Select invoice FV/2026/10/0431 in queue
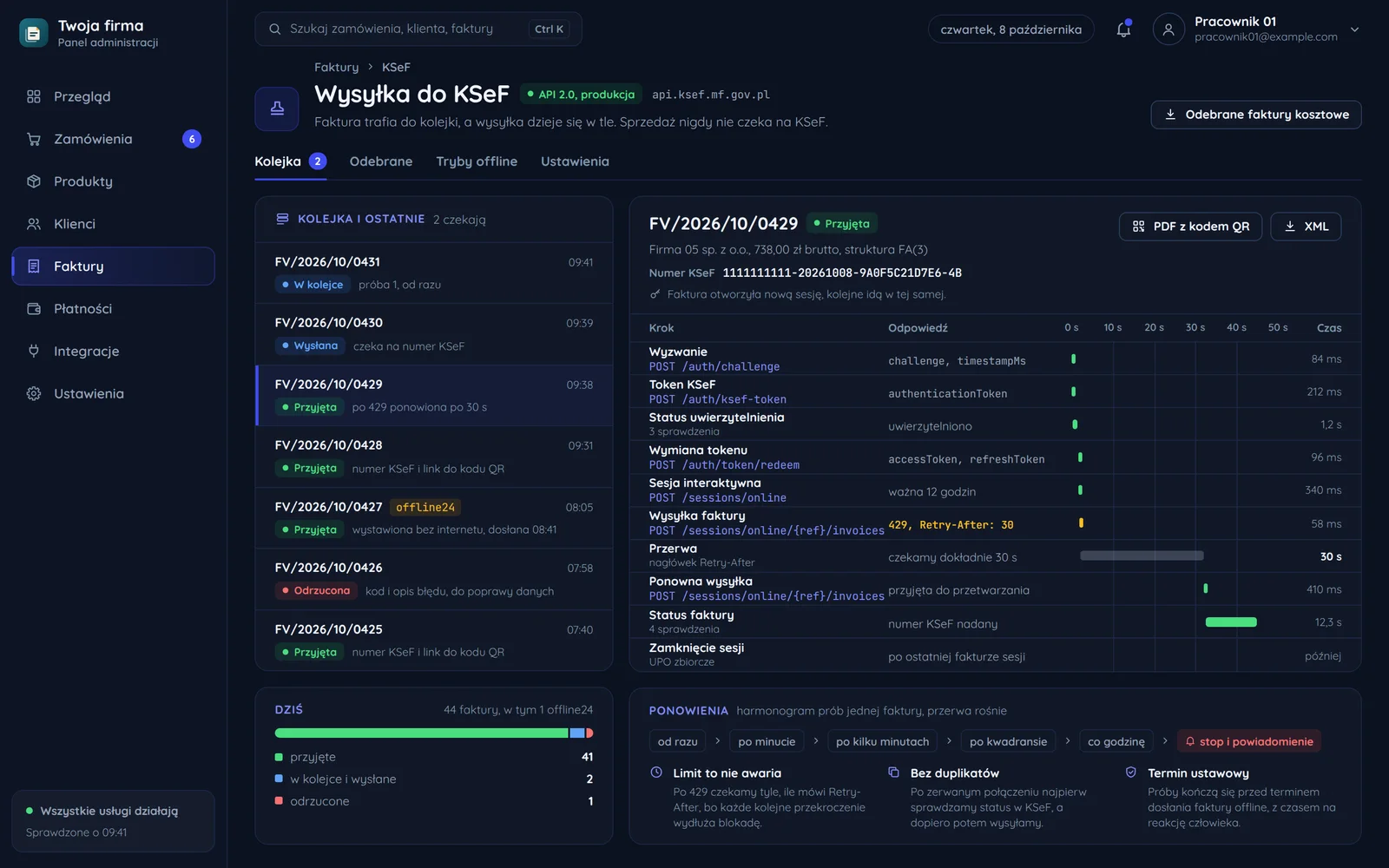This screenshot has height=868, width=1389. click(434, 273)
